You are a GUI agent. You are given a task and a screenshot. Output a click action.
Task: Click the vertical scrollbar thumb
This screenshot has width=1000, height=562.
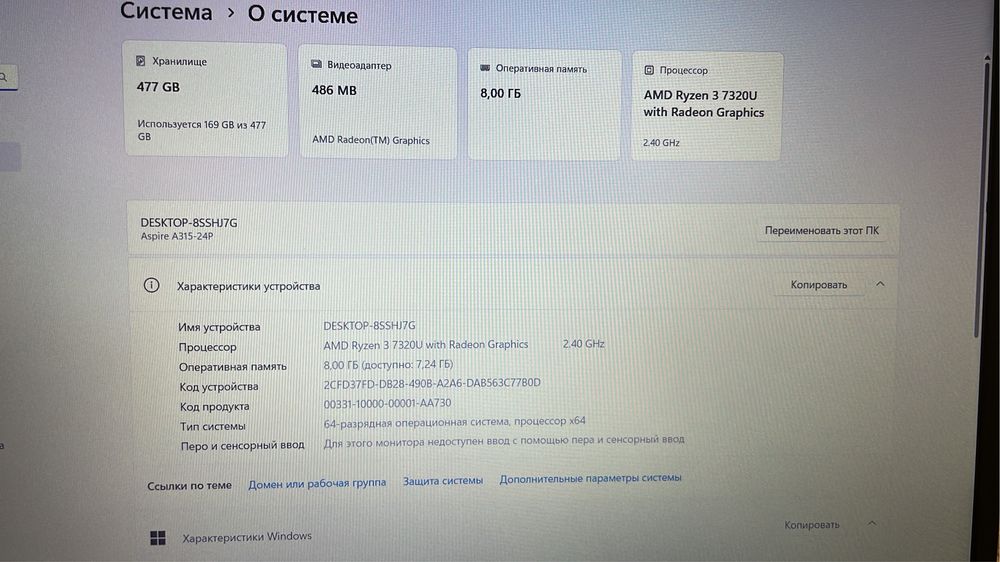click(x=981, y=198)
